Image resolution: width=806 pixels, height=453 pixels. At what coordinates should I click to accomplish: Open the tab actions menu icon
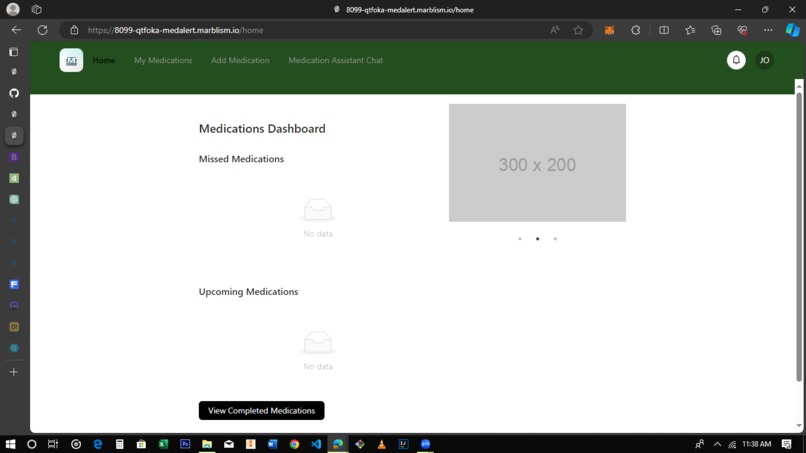tap(14, 51)
